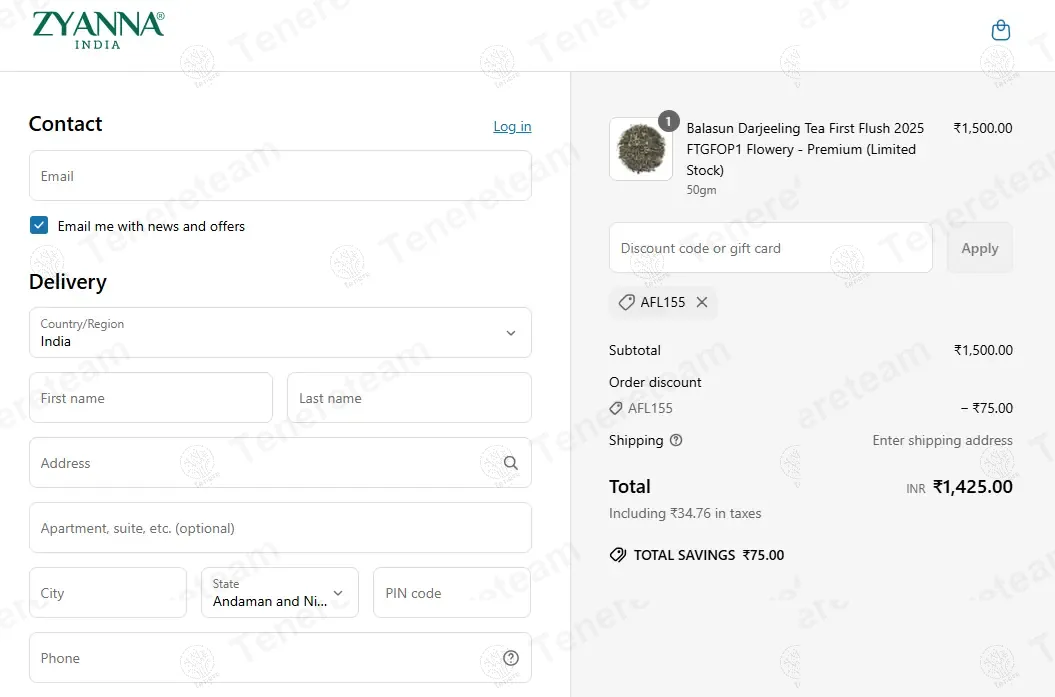The height and width of the screenshot is (697, 1055).
Task: Click the Total Savings tag icon
Action: [x=618, y=555]
